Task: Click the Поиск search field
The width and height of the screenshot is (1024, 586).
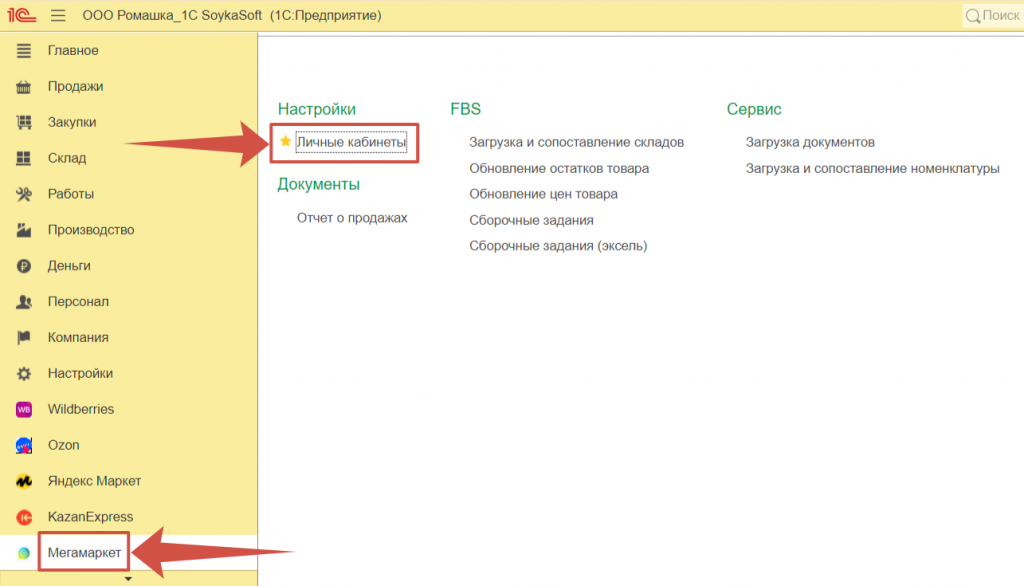Action: coord(995,16)
